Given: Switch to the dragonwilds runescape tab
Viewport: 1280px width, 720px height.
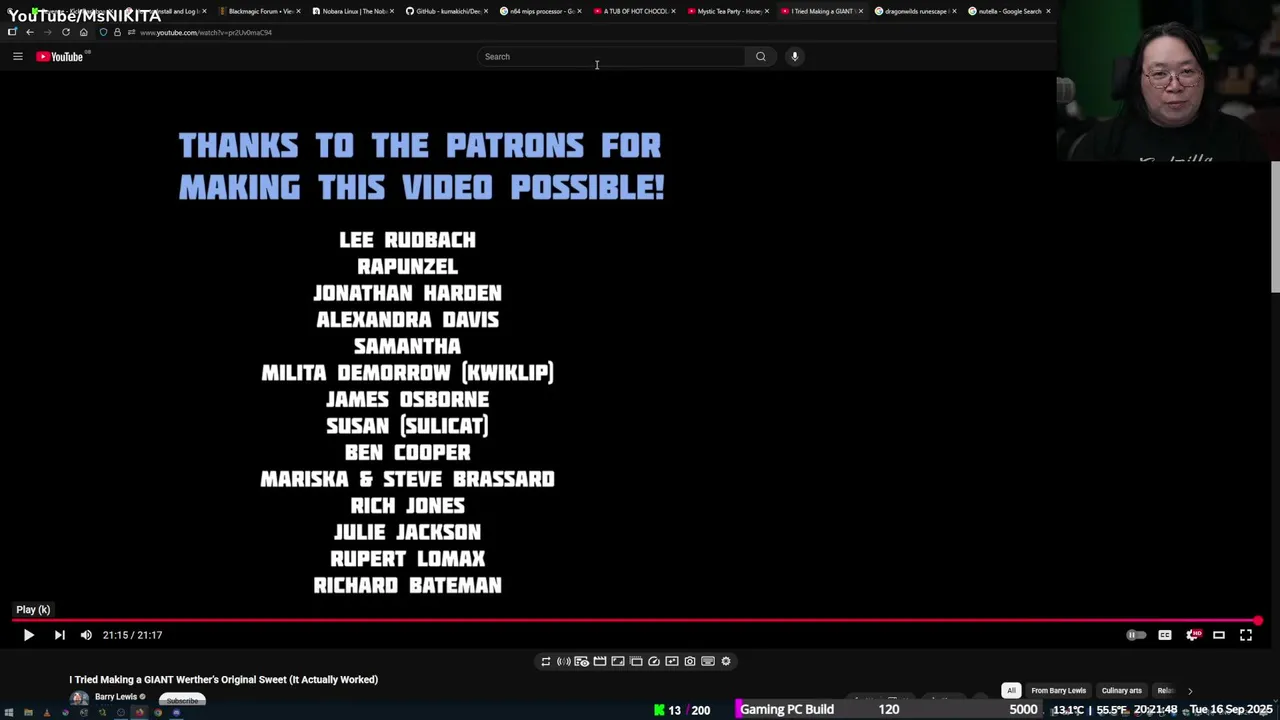Looking at the screenshot, I should [915, 11].
